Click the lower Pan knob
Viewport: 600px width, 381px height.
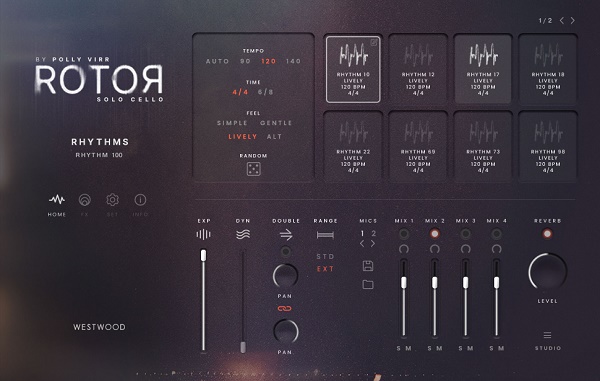[285, 331]
